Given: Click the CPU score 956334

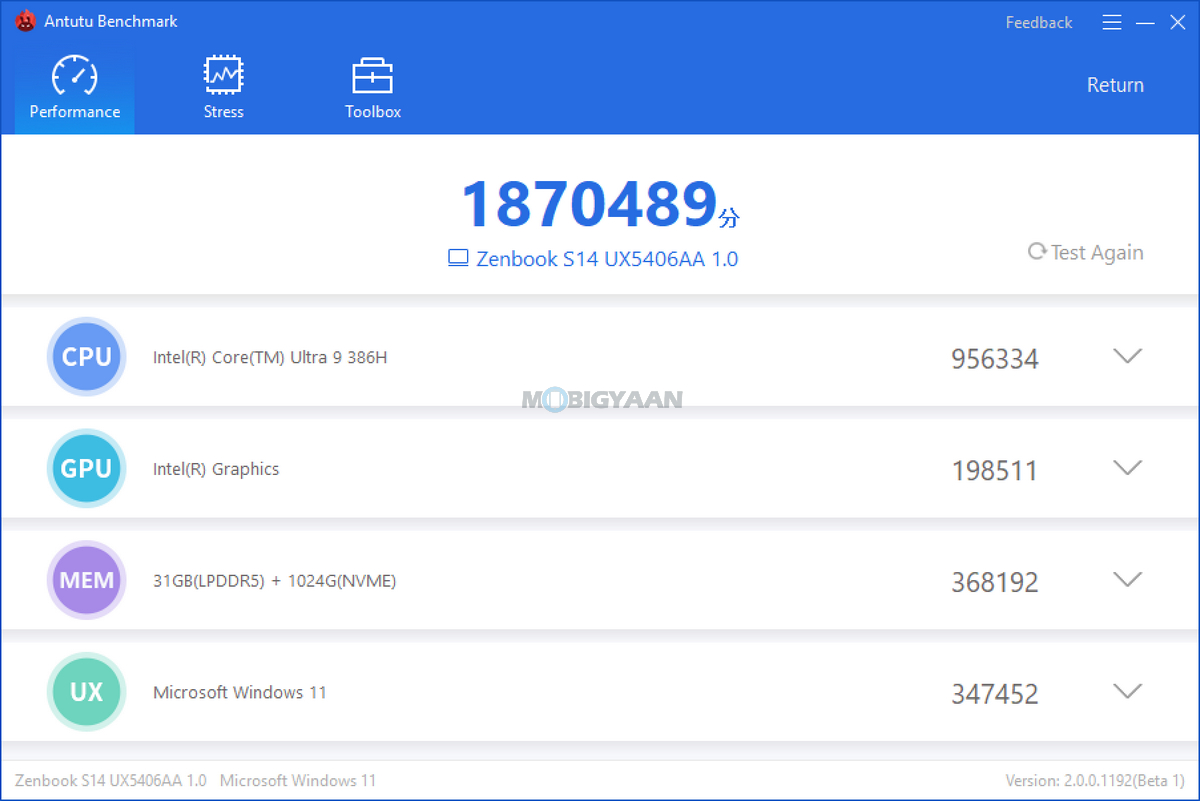Looking at the screenshot, I should click(995, 358).
